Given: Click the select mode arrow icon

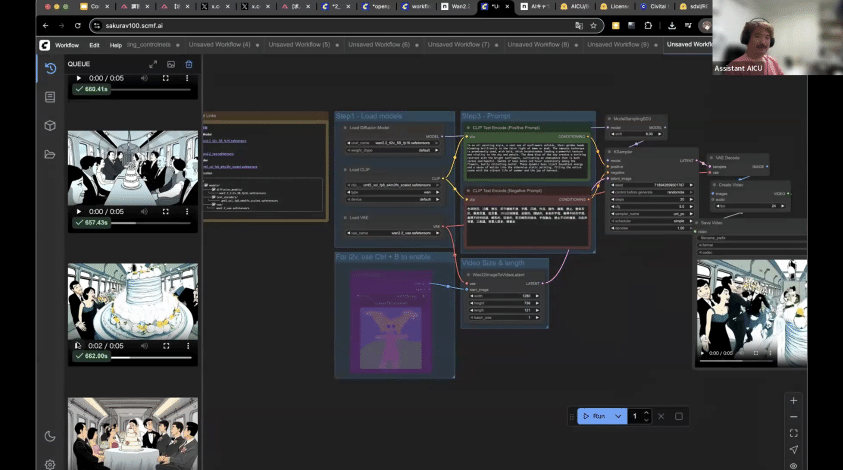Looking at the screenshot, I should (x=794, y=450).
